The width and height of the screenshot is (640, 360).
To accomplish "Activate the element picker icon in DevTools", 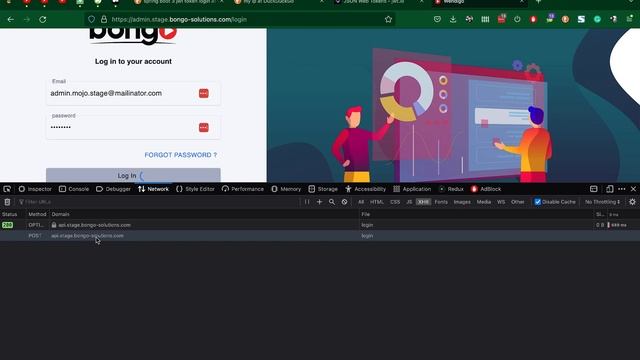I will [x=7, y=189].
